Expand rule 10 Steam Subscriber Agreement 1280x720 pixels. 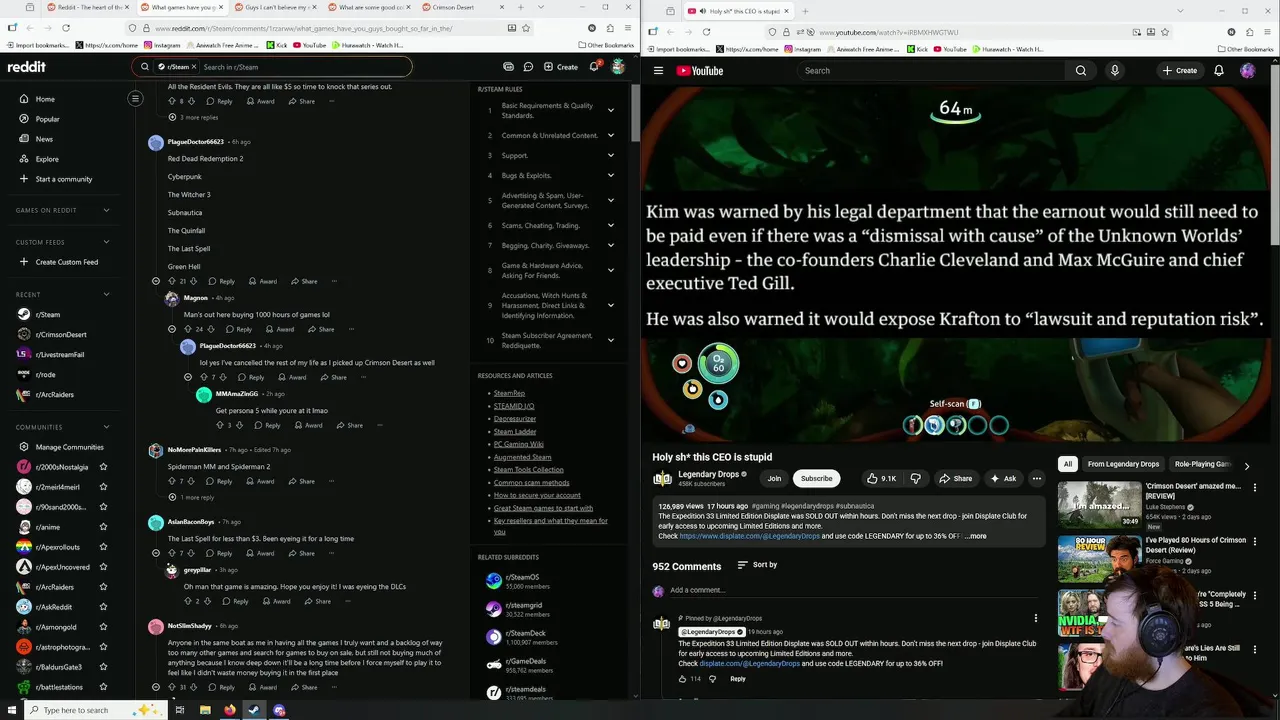point(610,340)
